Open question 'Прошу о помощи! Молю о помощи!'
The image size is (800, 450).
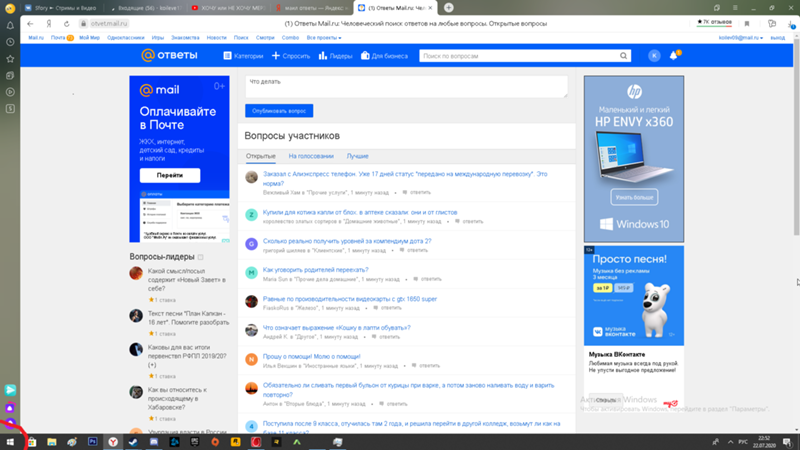pos(311,357)
